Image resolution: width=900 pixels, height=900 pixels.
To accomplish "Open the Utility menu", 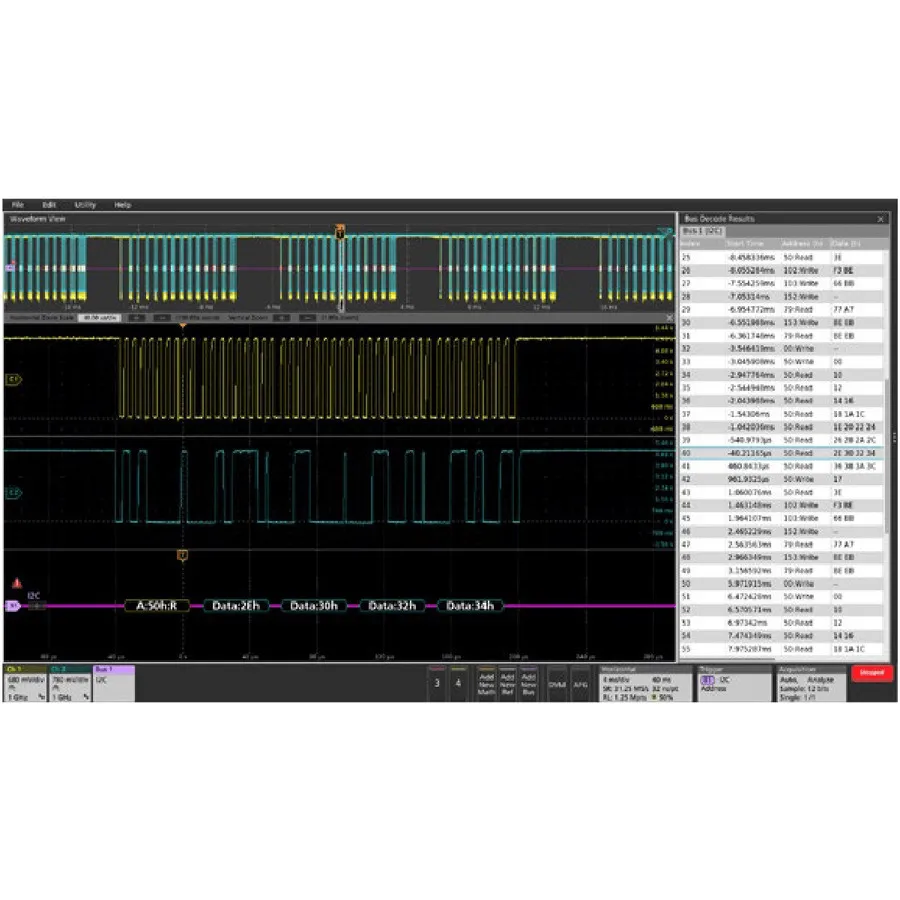I will 83,204.
